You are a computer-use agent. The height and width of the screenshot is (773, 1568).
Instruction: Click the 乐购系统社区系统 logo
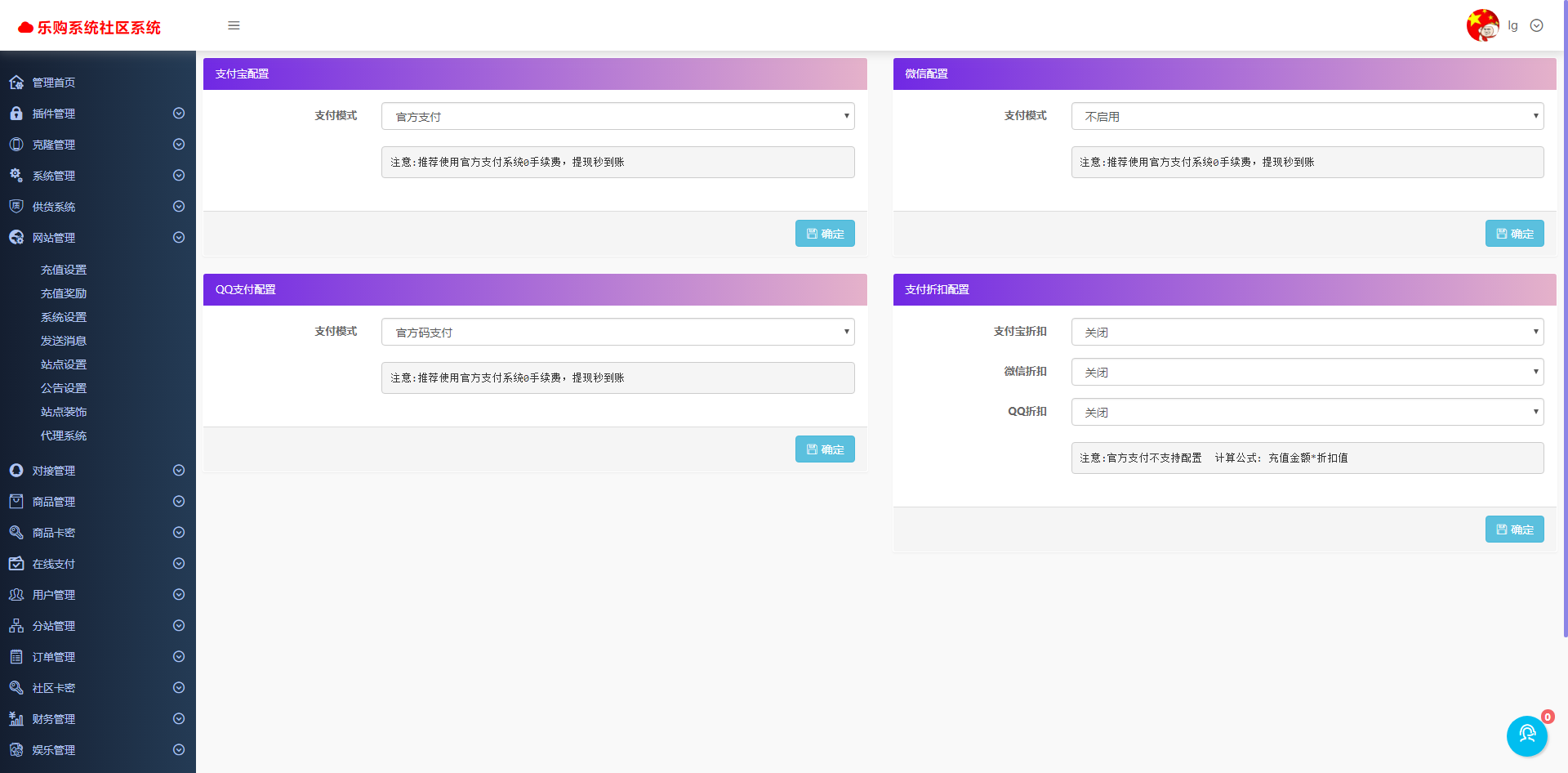[90, 25]
